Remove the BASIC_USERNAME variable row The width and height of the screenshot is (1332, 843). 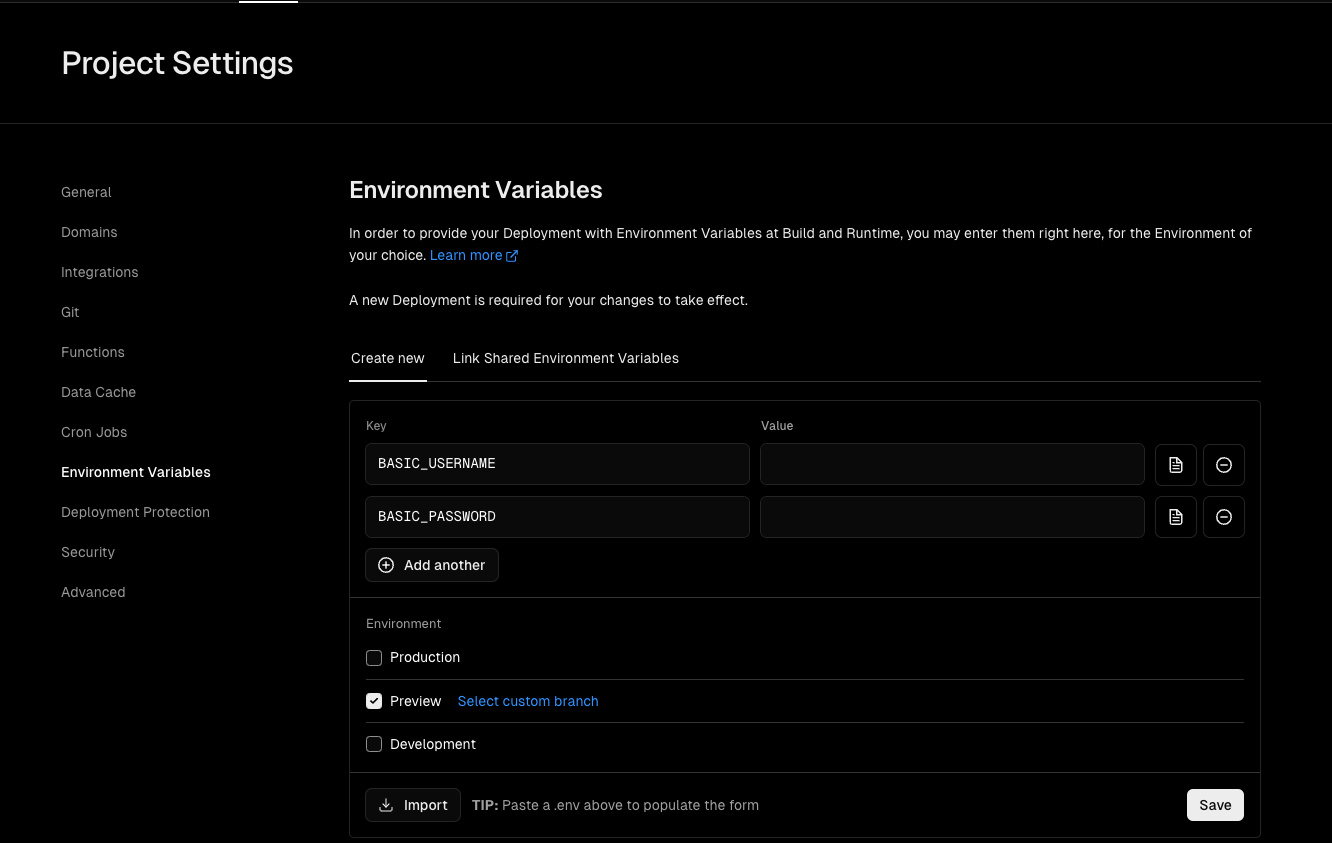tap(1224, 465)
